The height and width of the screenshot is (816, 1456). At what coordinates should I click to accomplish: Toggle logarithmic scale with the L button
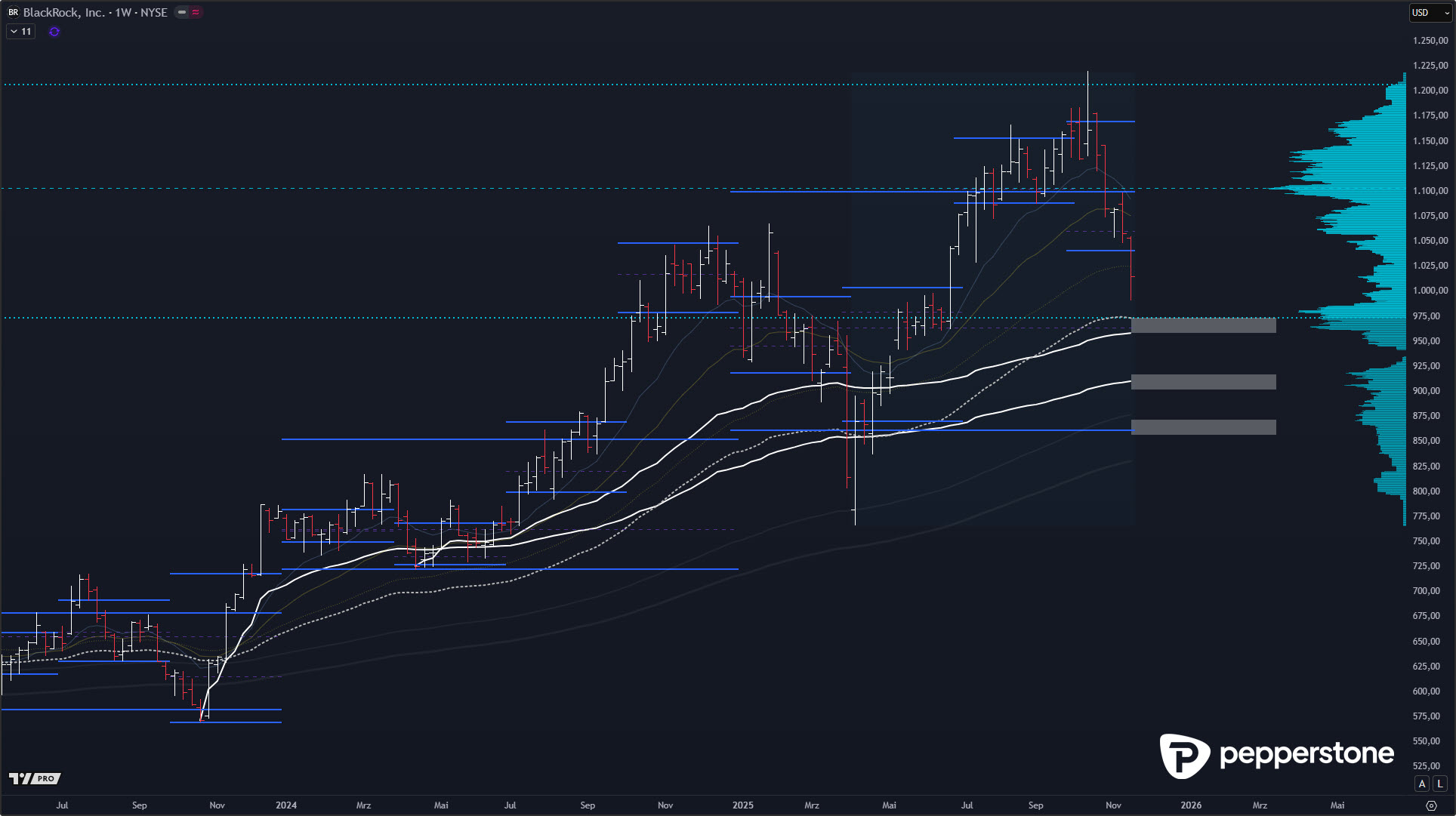(x=1440, y=784)
